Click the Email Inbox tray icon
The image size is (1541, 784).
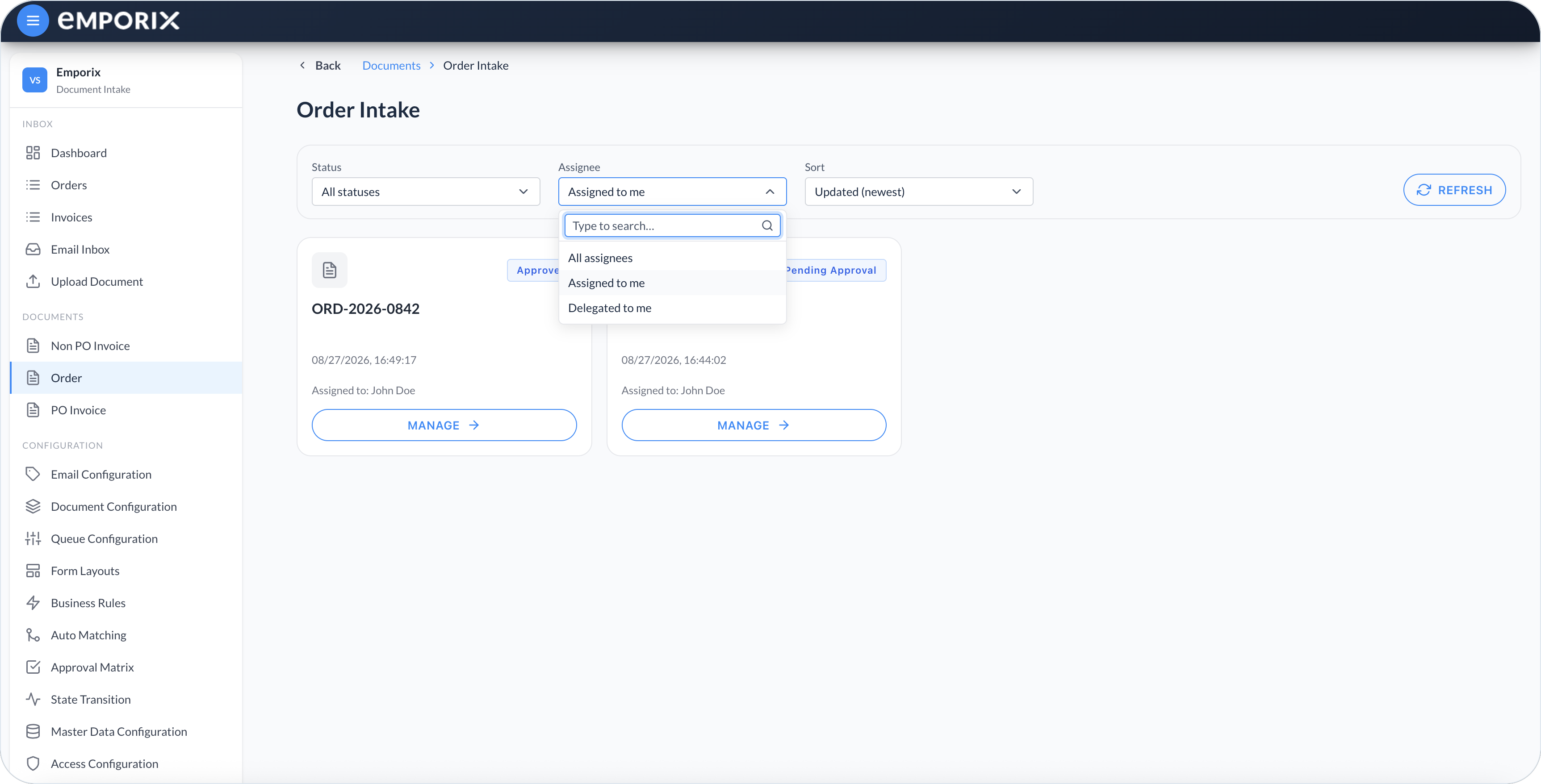[33, 250]
